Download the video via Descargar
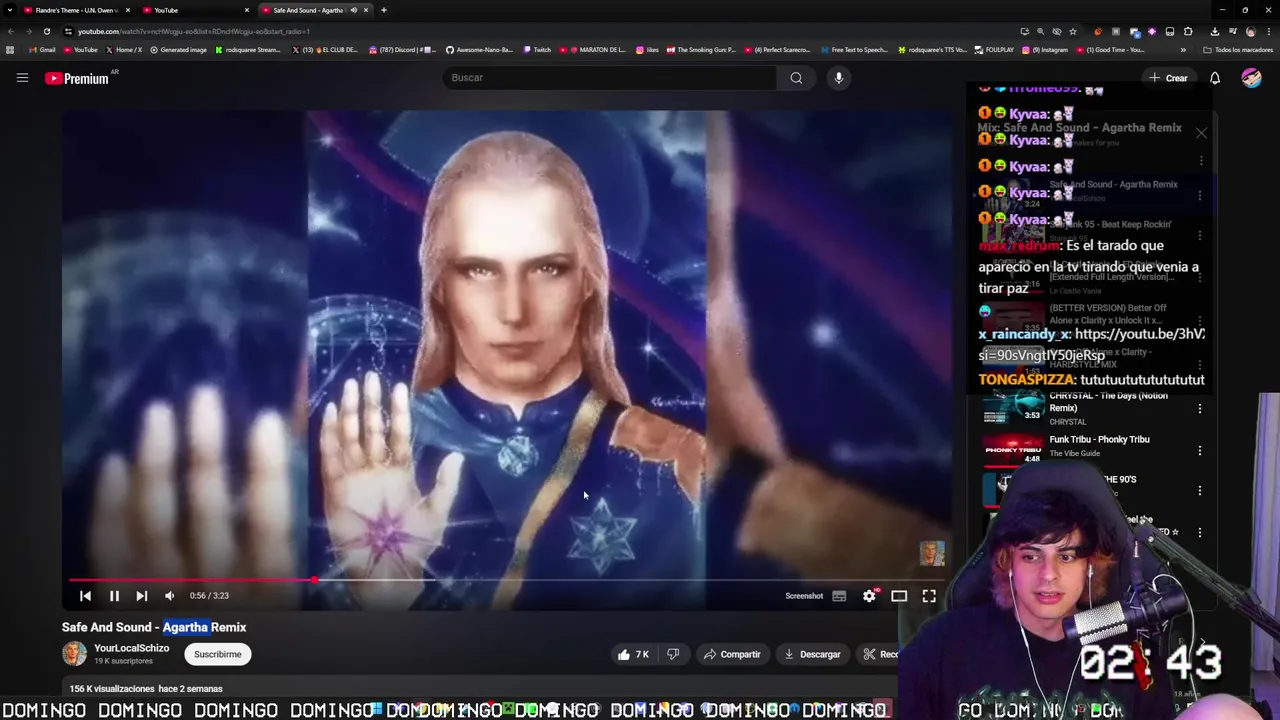Viewport: 1280px width, 720px height. pos(812,654)
